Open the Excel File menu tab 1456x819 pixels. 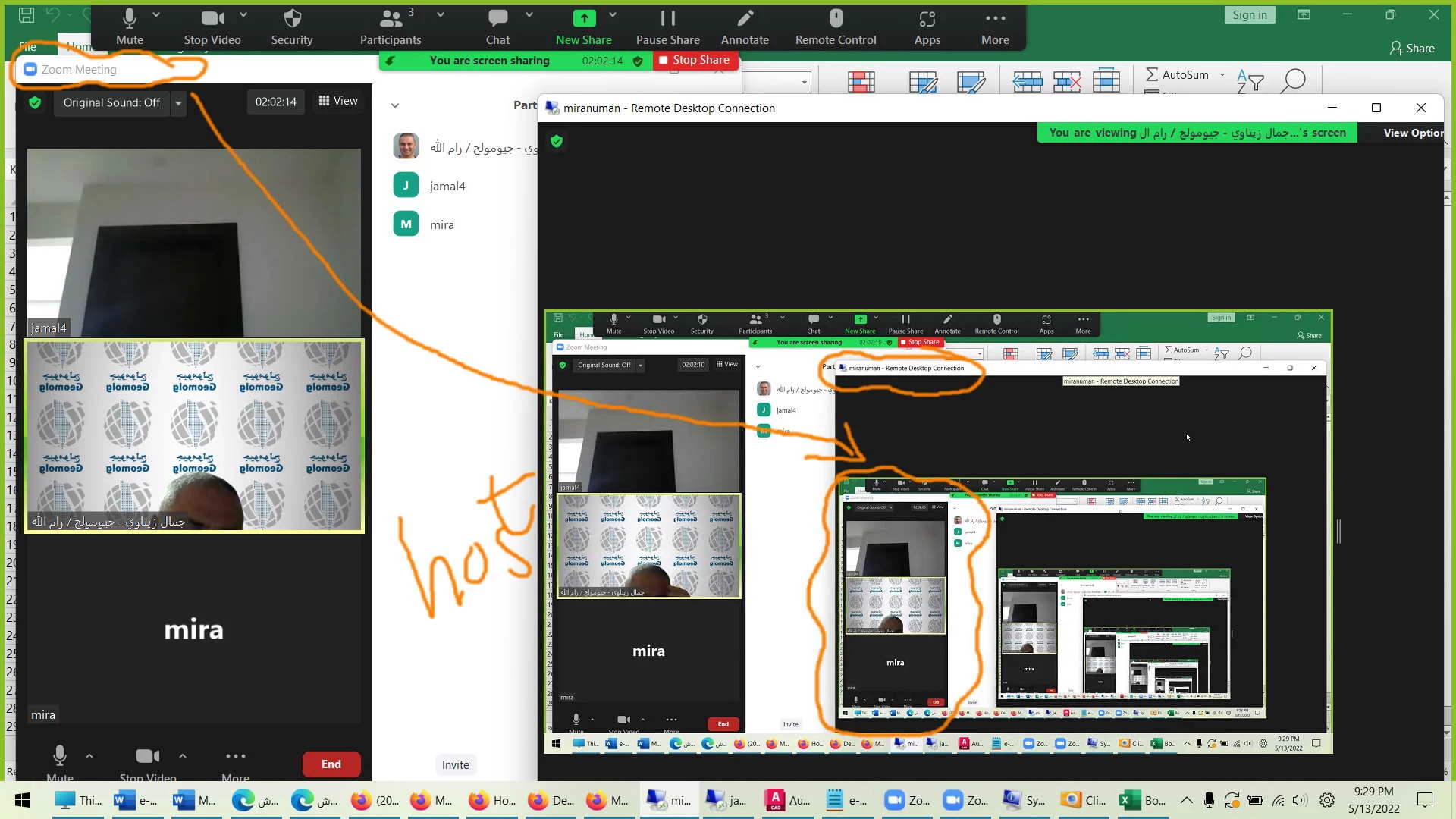pyautogui.click(x=27, y=47)
